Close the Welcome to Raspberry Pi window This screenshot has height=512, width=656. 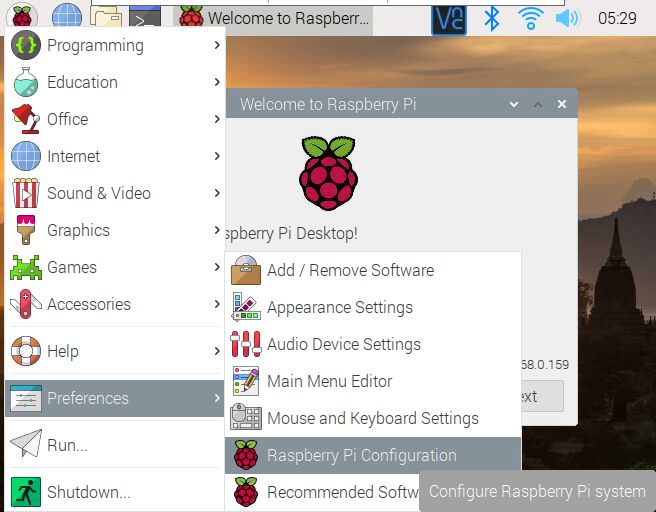[562, 104]
